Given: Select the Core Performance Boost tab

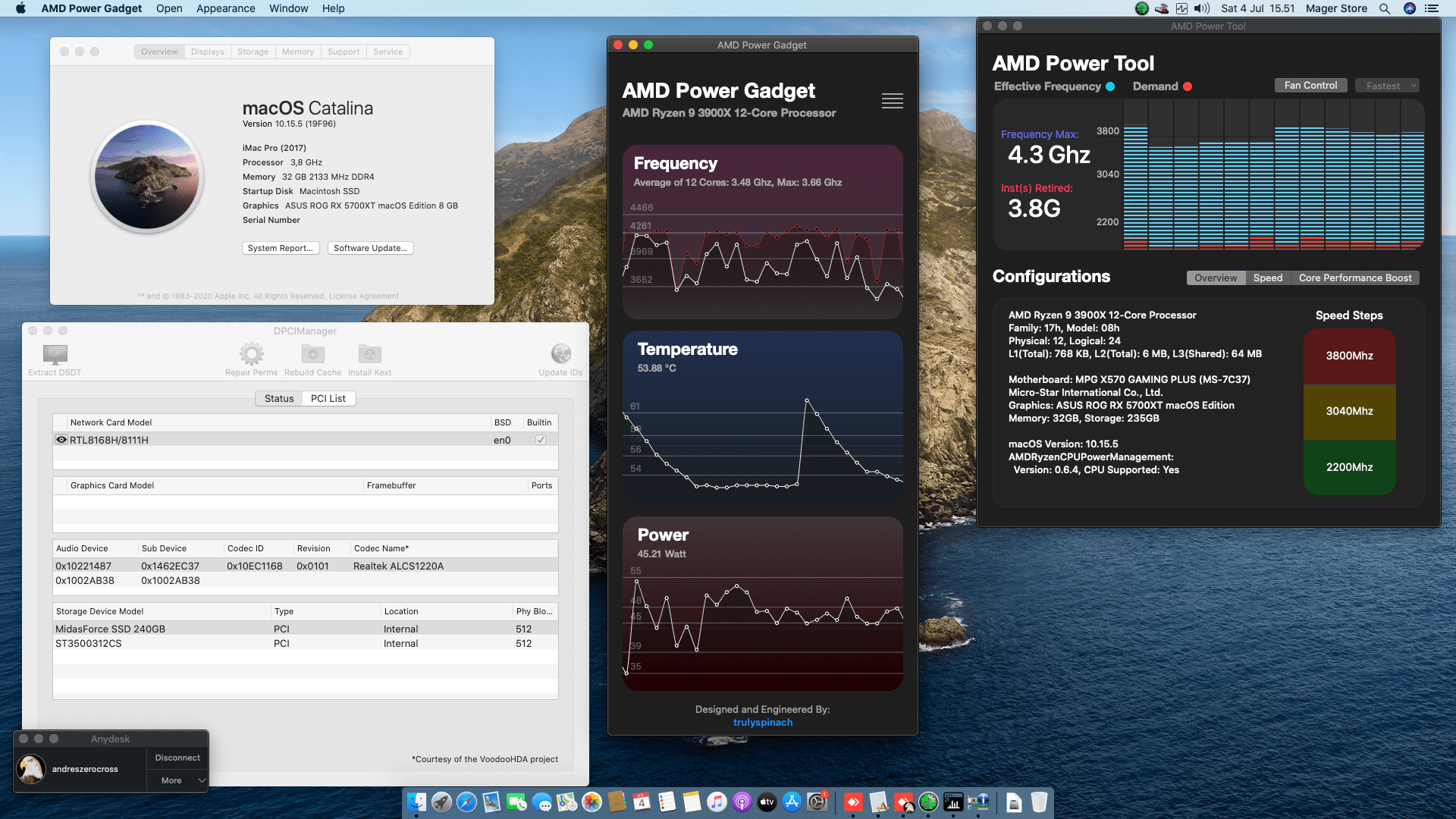Looking at the screenshot, I should pos(1355,278).
